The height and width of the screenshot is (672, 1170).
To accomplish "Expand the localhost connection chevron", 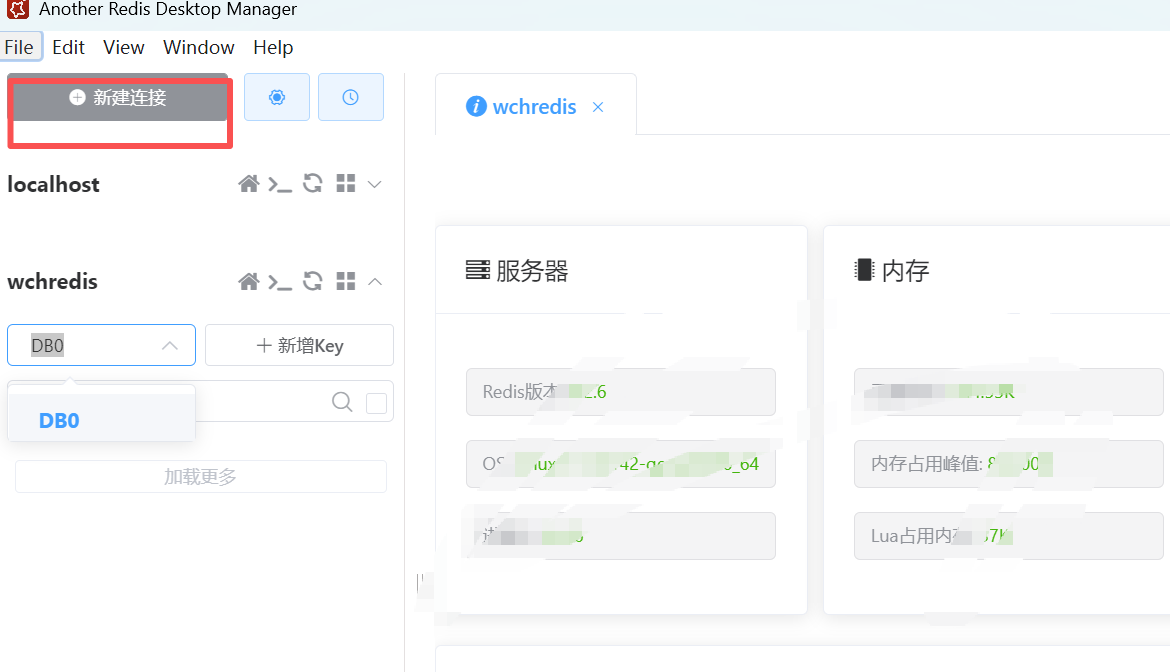I will pyautogui.click(x=375, y=184).
